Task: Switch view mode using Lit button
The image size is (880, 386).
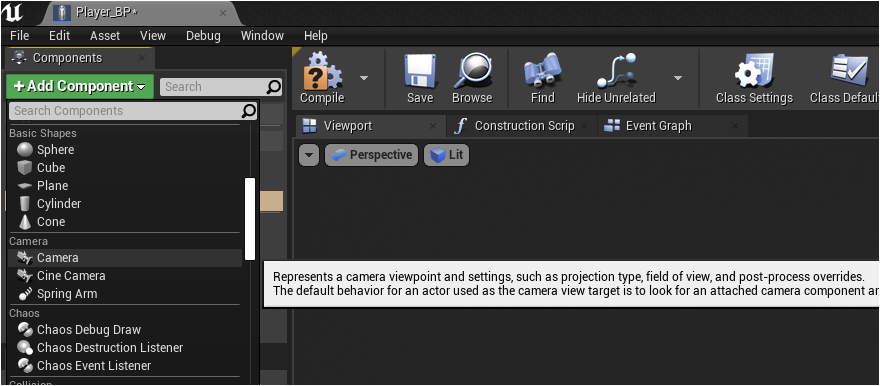Action: coord(446,155)
